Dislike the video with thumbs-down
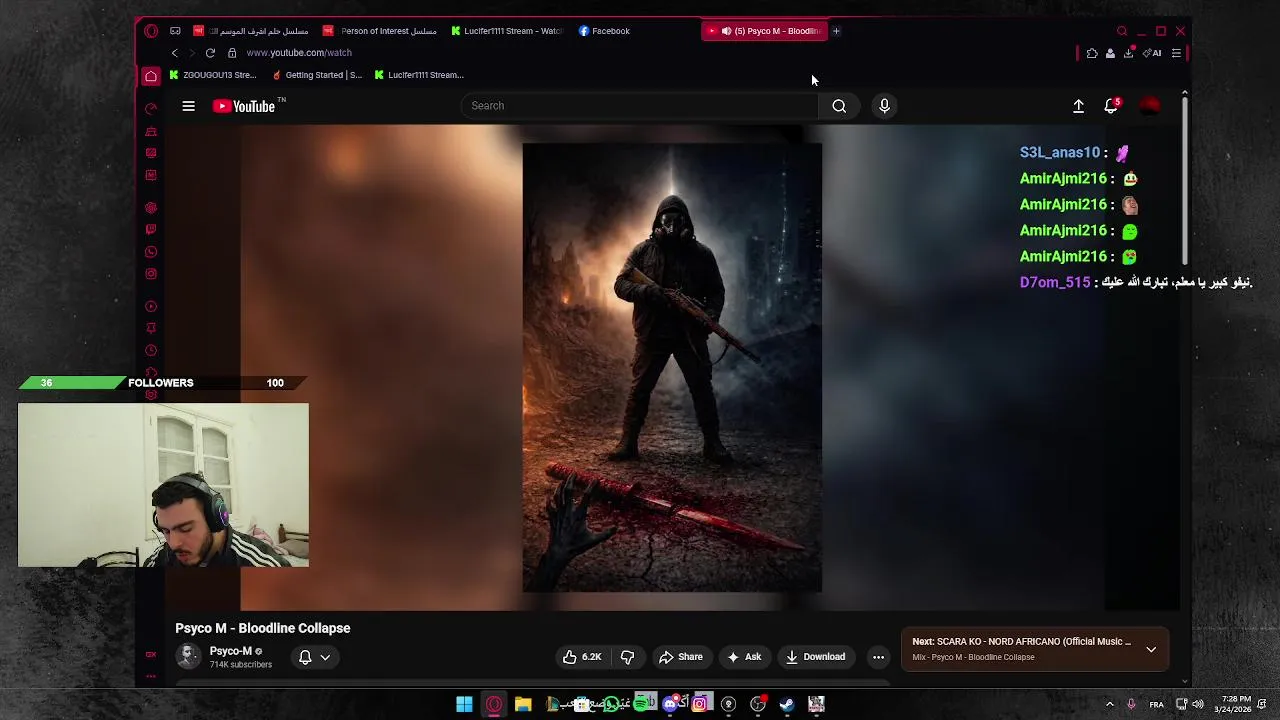The image size is (1280, 720). pyautogui.click(x=627, y=657)
